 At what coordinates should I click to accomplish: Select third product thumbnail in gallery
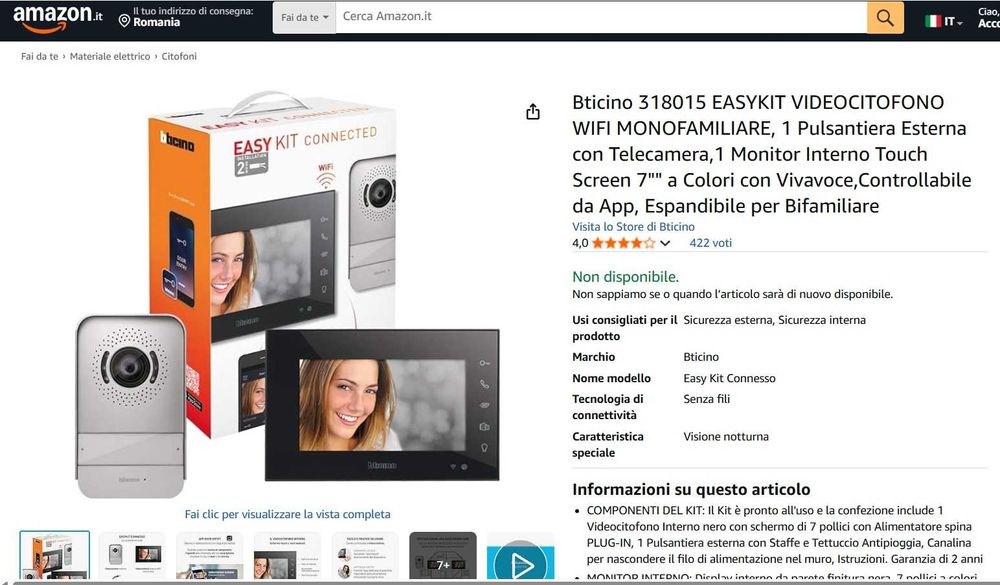click(210, 555)
